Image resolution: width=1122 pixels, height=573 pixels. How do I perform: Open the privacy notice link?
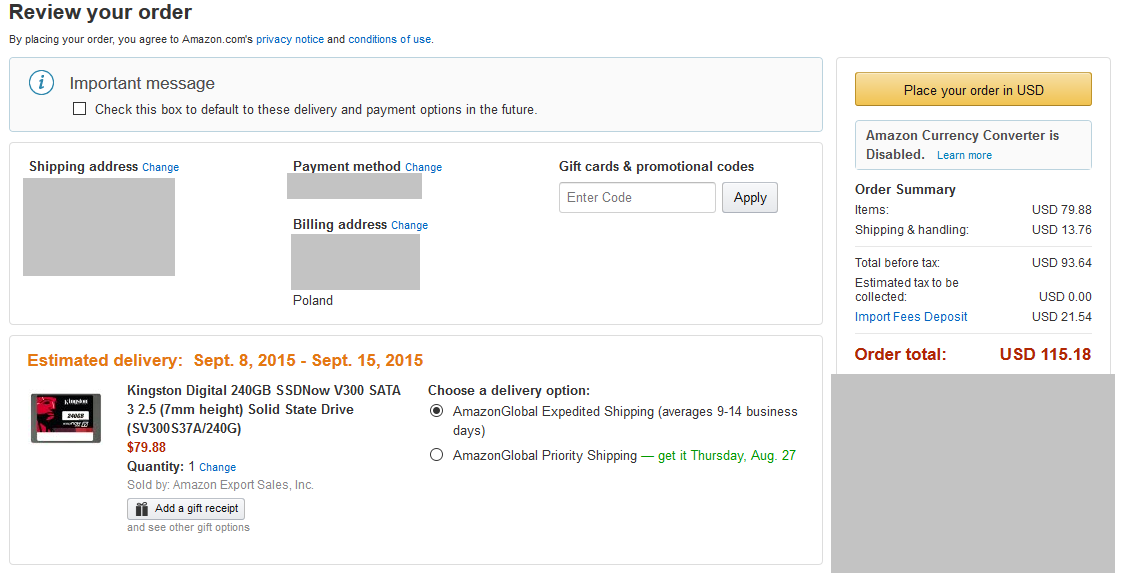click(290, 39)
